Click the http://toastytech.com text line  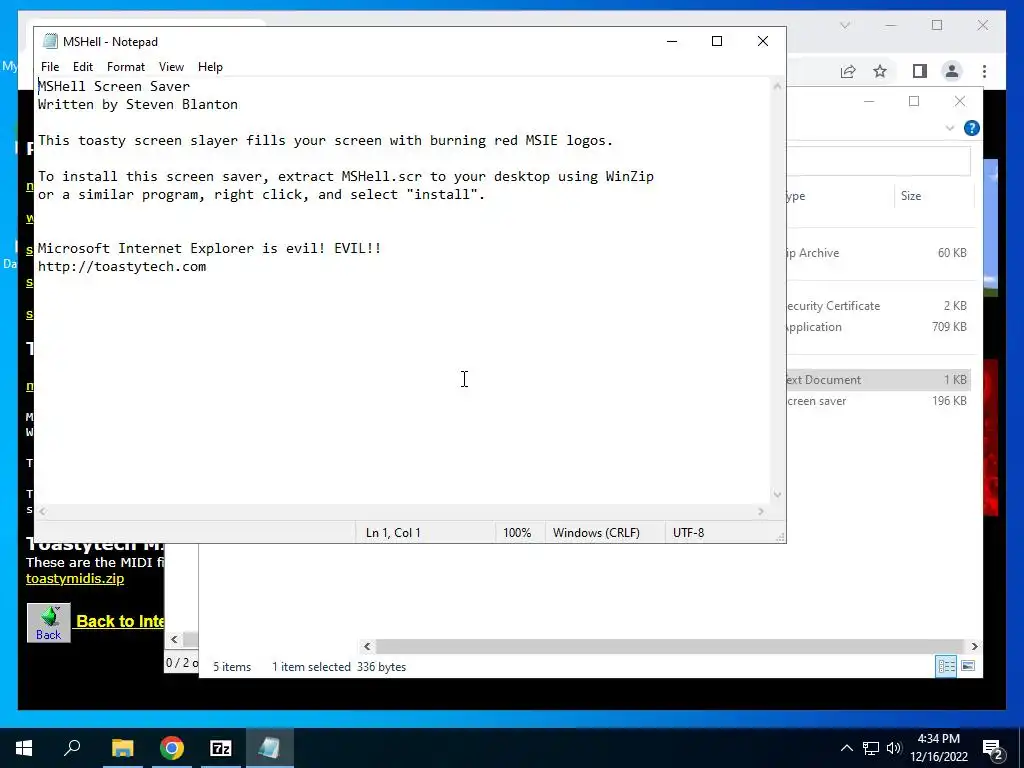122,266
